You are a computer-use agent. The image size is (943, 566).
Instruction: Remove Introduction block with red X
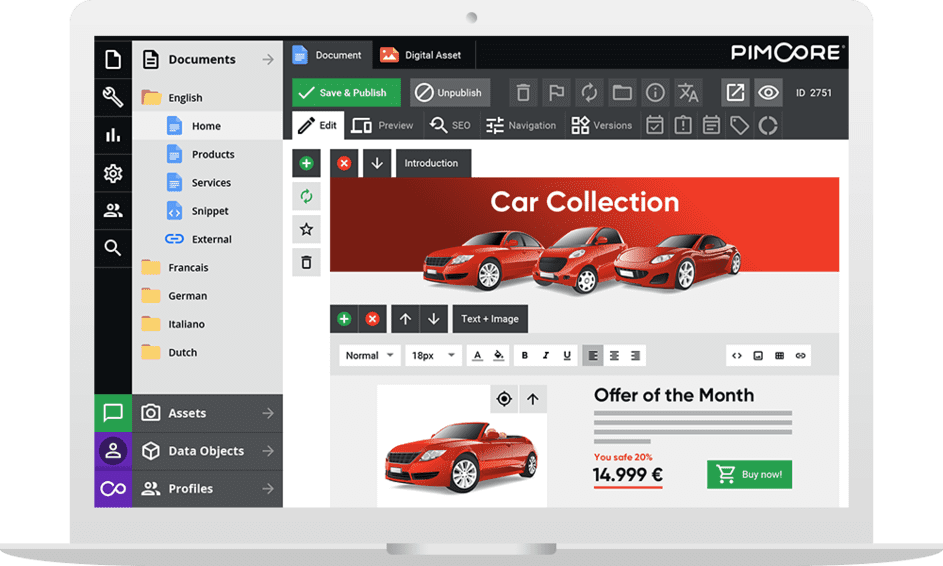click(x=344, y=163)
